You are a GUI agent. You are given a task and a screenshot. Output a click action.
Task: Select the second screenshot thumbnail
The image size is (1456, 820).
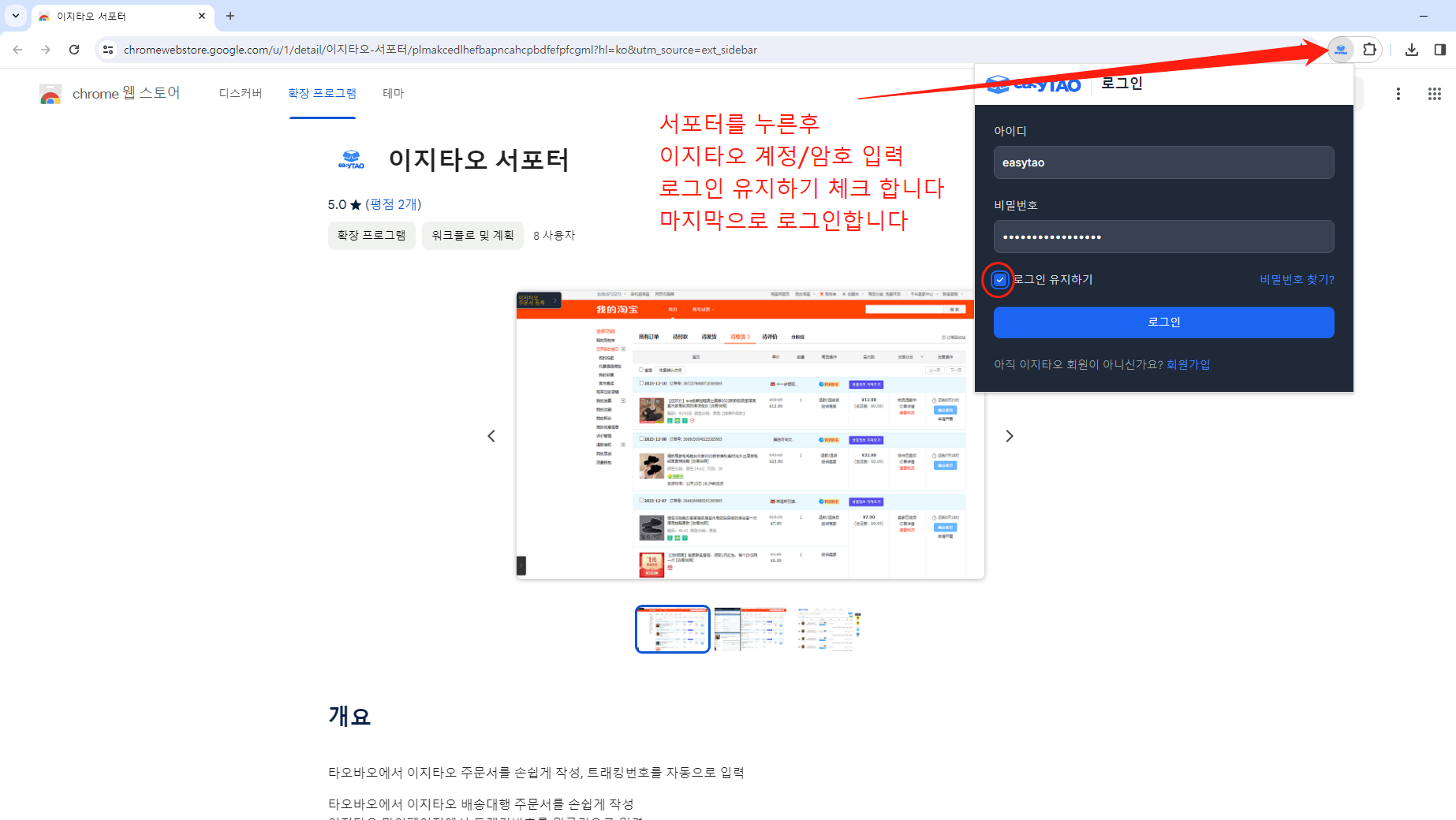point(750,629)
